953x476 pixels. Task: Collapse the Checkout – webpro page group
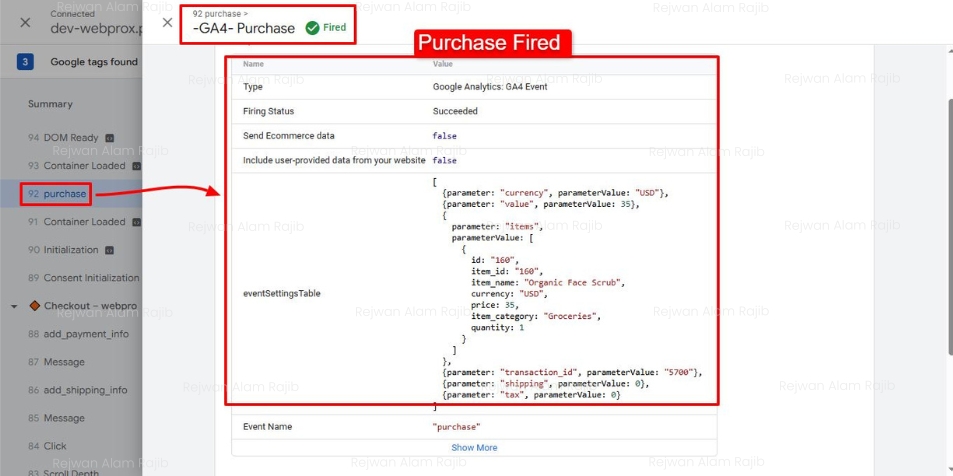coord(16,306)
